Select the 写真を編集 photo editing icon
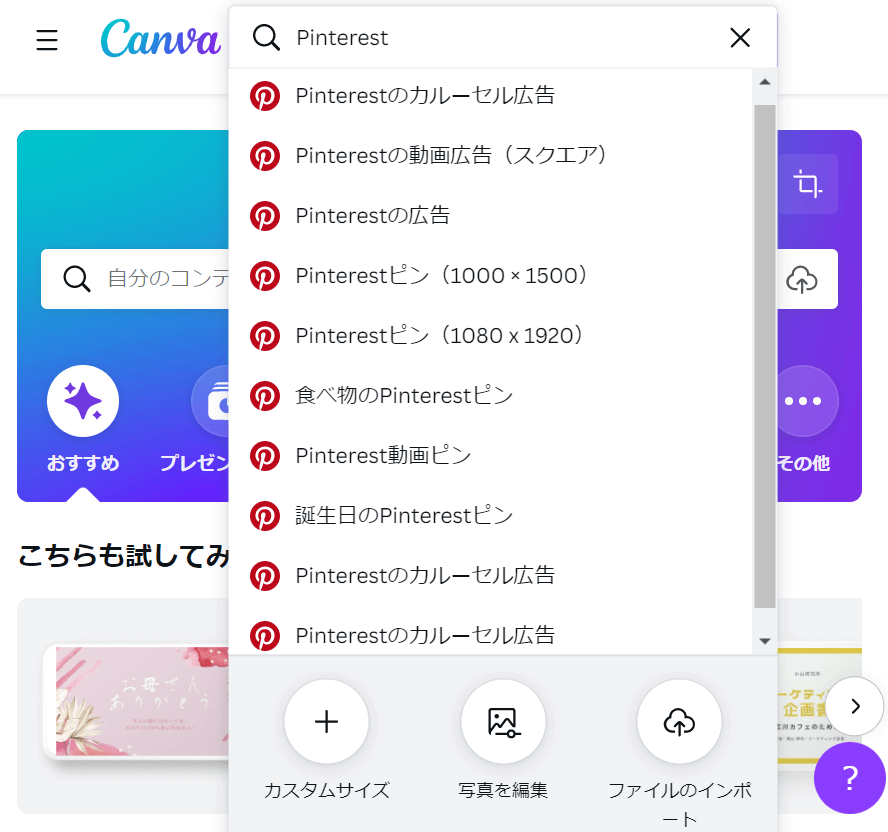The height and width of the screenshot is (832, 888). point(503,721)
